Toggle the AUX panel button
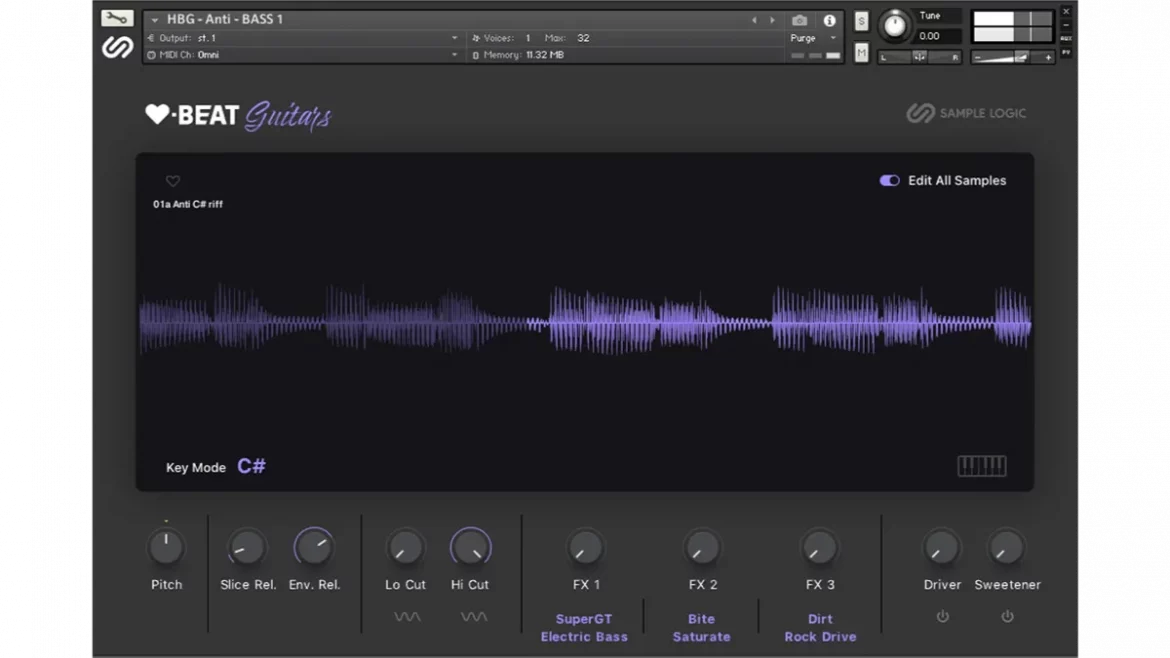The height and width of the screenshot is (658, 1170). click(1066, 39)
